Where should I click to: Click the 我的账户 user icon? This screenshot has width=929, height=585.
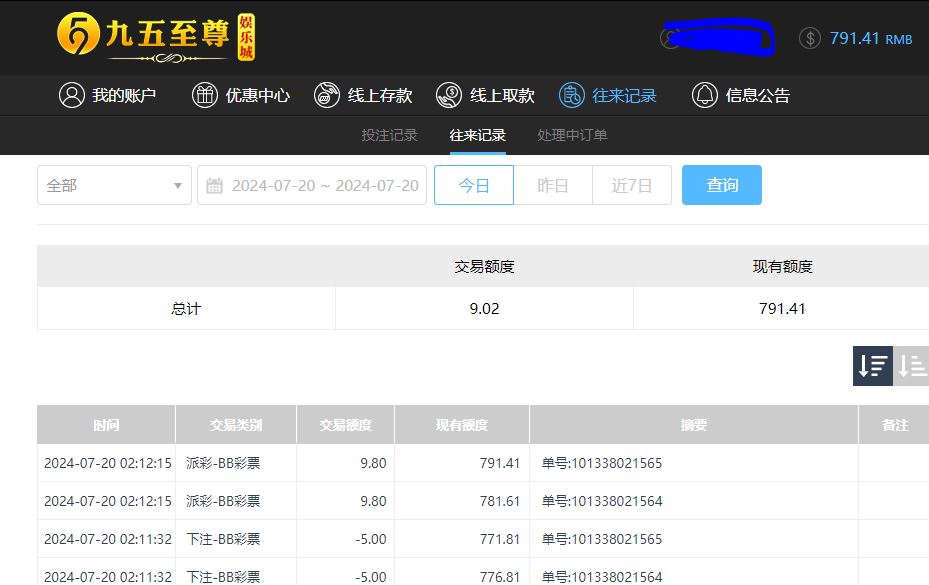tap(71, 95)
